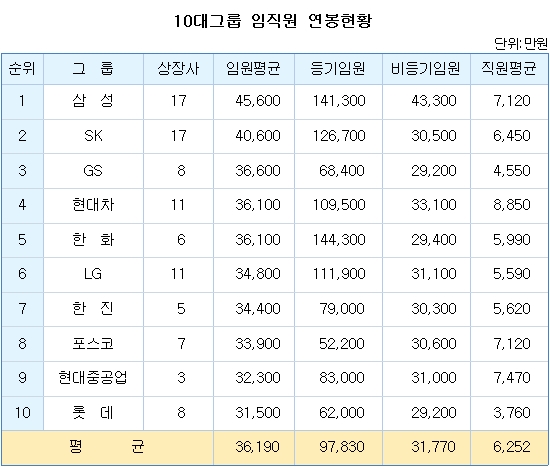550x469 pixels.
Task: Select the 비등기임원 column header
Action: pyautogui.click(x=426, y=69)
